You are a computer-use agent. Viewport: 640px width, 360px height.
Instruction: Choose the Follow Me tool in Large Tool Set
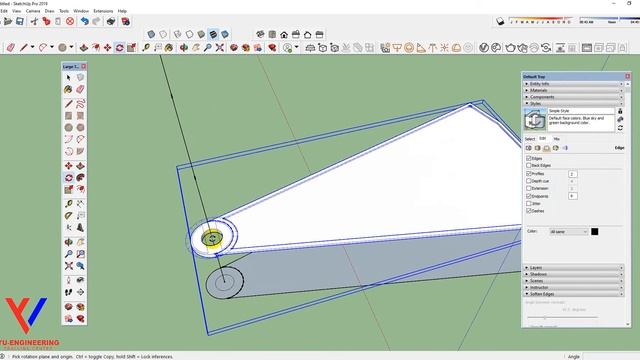pos(80,178)
